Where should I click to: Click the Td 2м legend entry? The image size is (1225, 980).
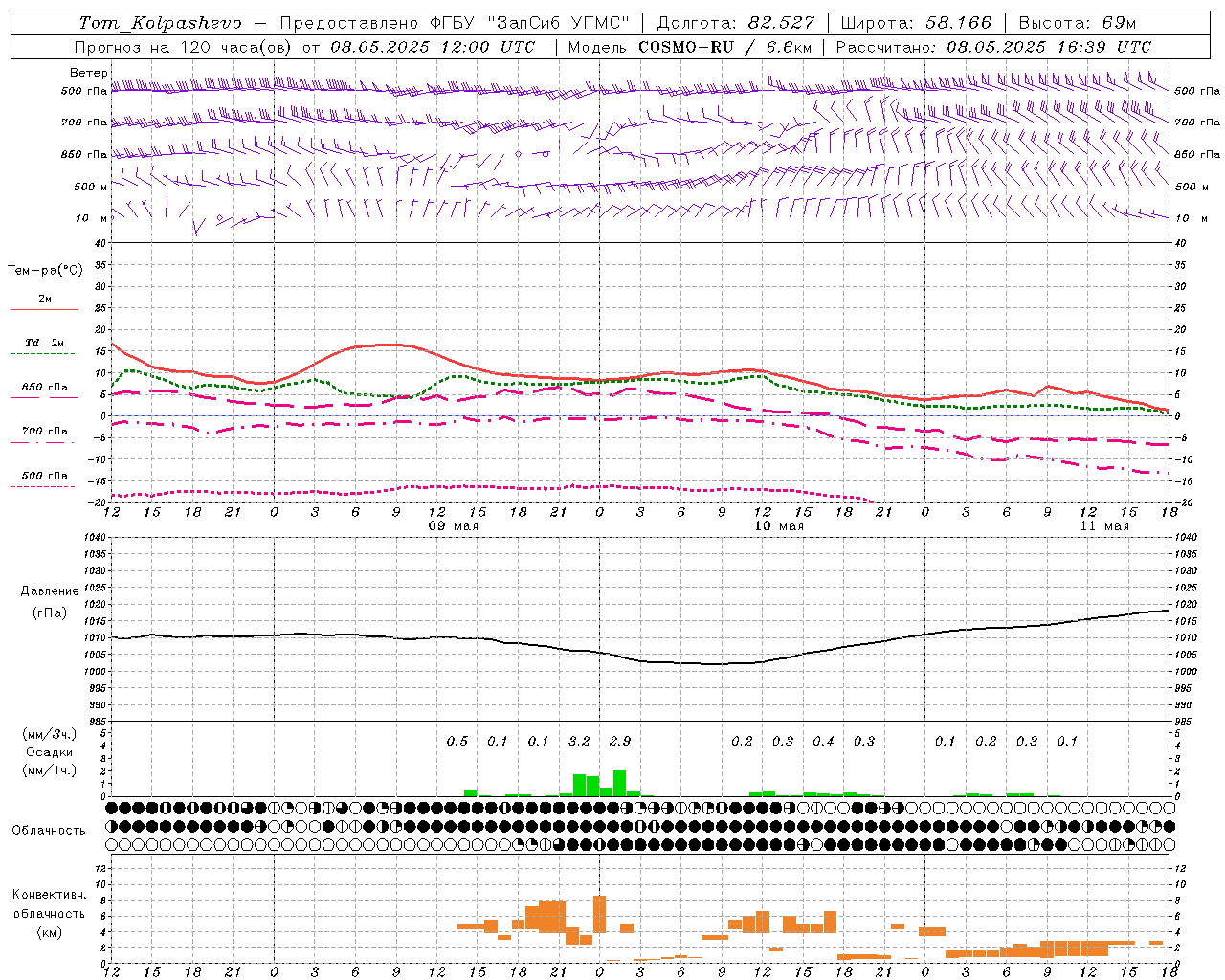click(44, 343)
